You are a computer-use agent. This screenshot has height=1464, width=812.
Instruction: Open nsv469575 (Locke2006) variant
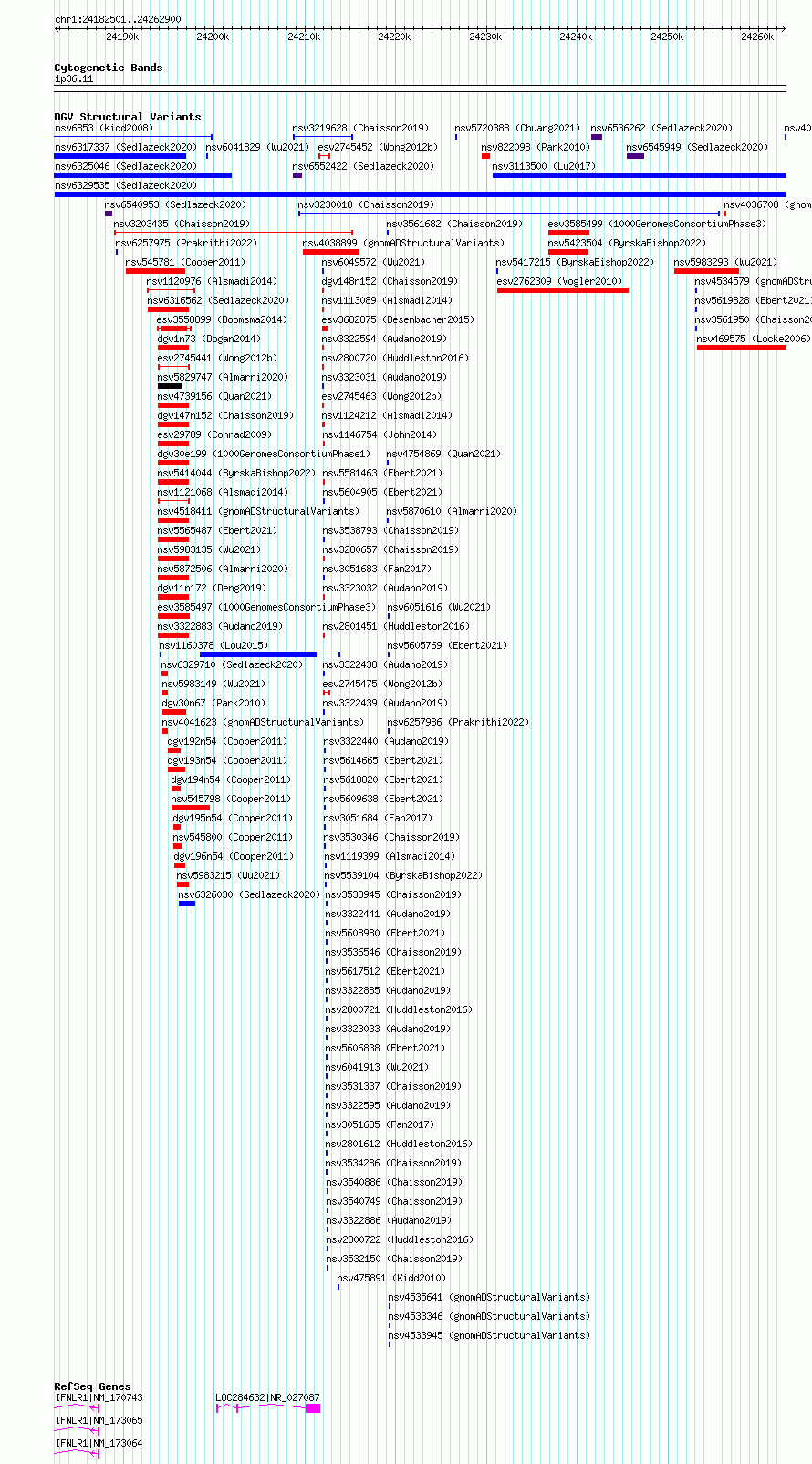tap(753, 340)
